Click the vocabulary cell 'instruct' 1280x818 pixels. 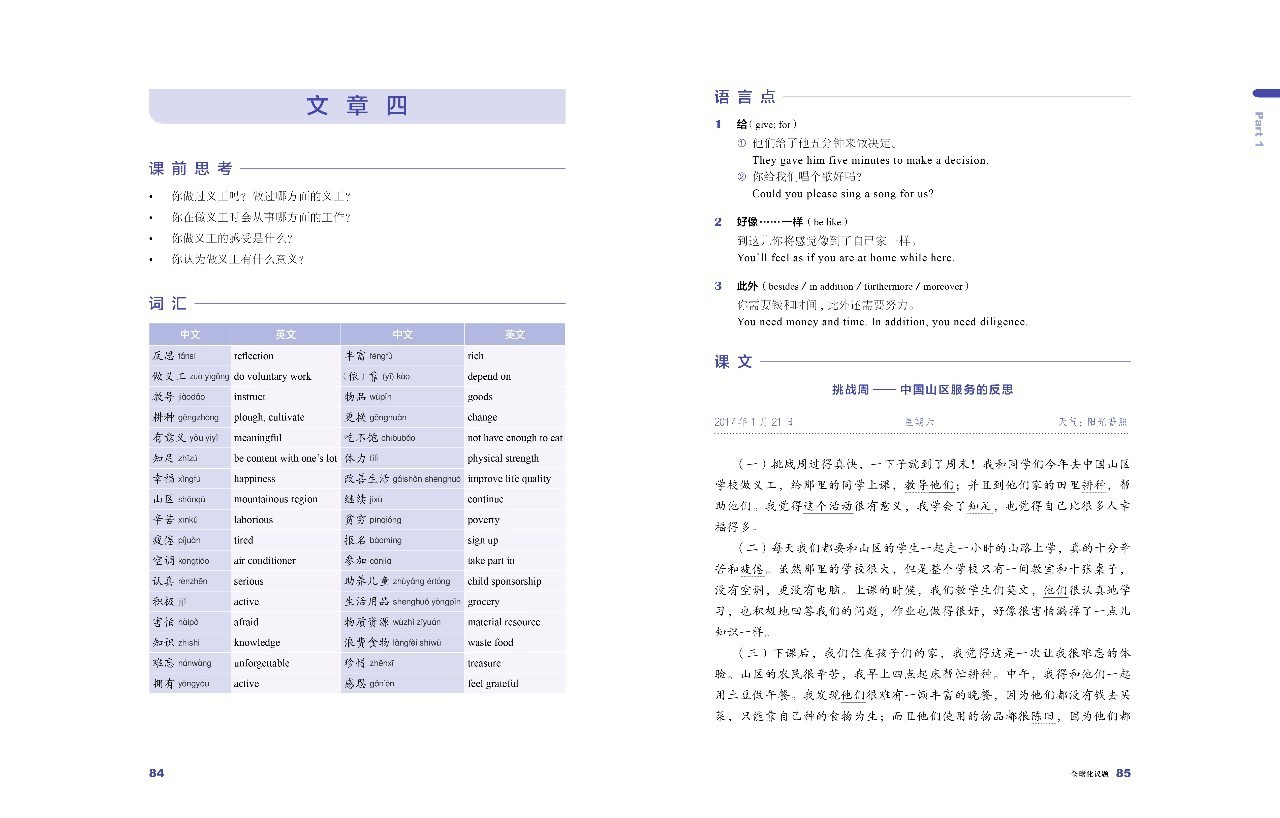(x=285, y=397)
